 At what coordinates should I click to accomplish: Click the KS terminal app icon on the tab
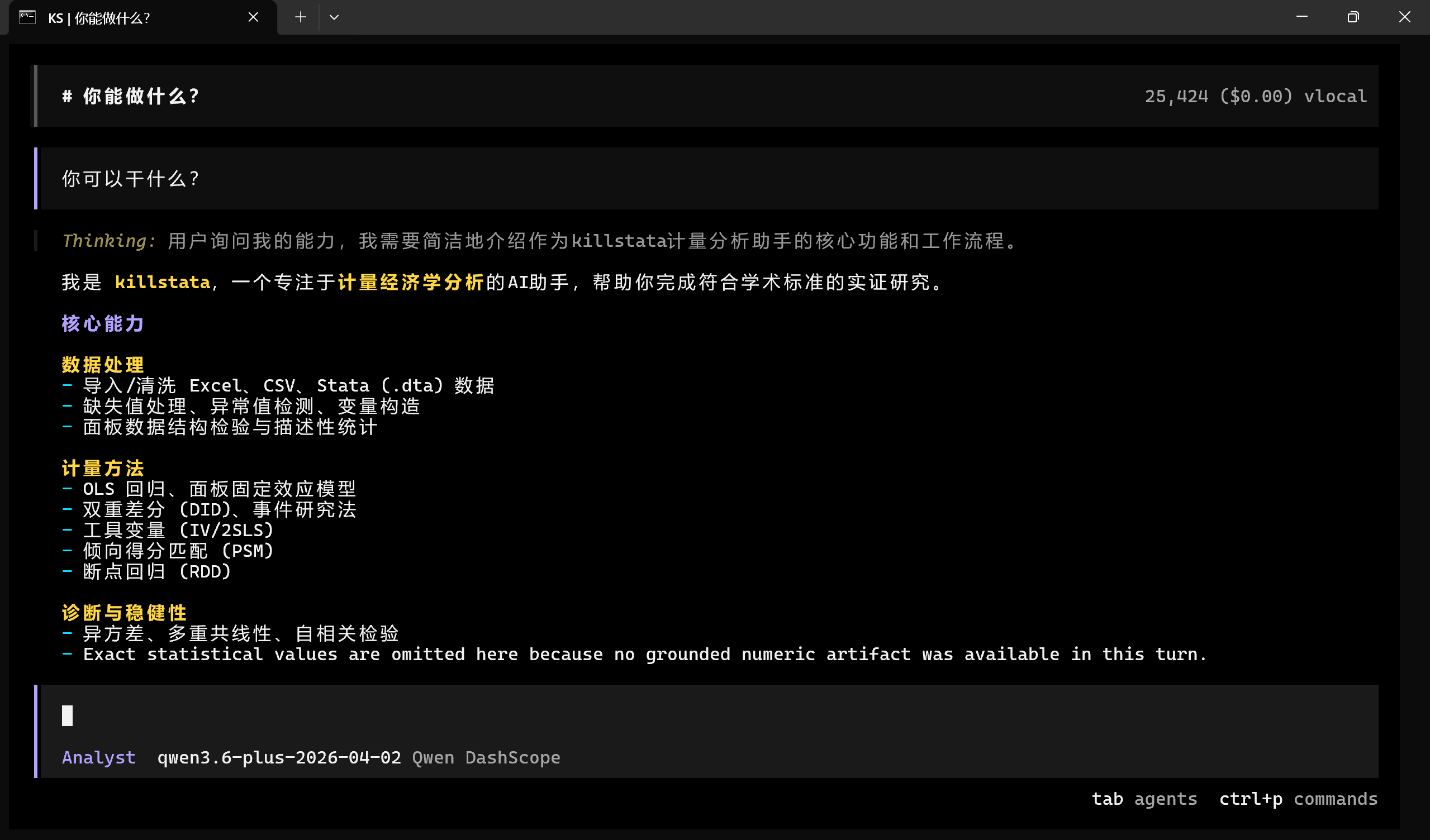(26, 17)
